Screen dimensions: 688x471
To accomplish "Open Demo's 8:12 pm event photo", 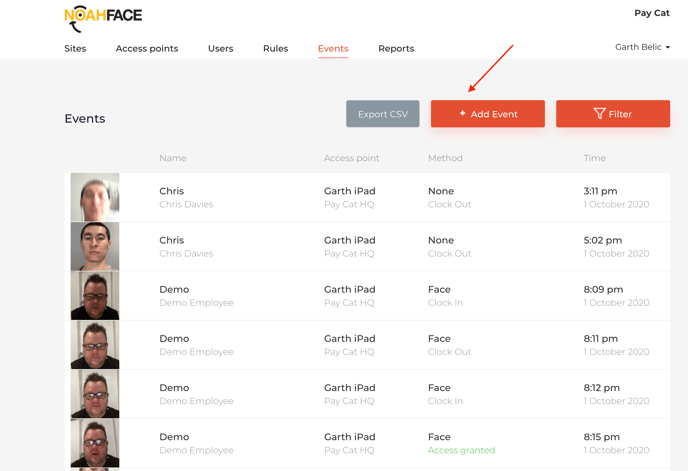I will (x=95, y=393).
